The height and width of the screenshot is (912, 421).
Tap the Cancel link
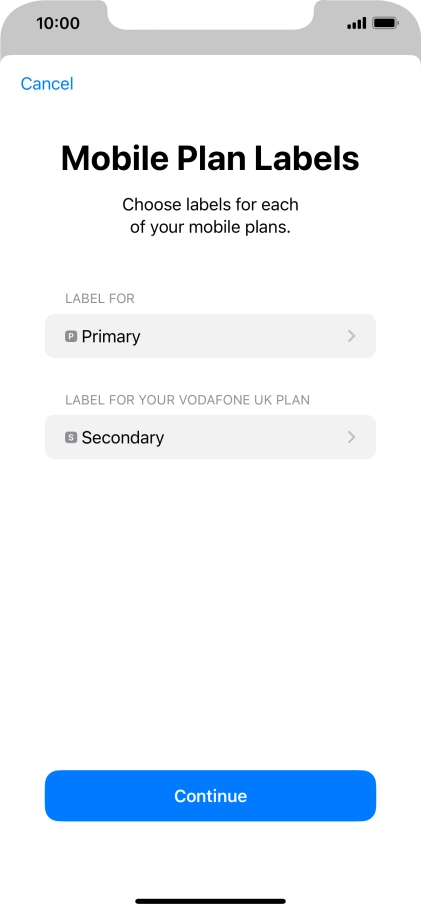pos(47,84)
